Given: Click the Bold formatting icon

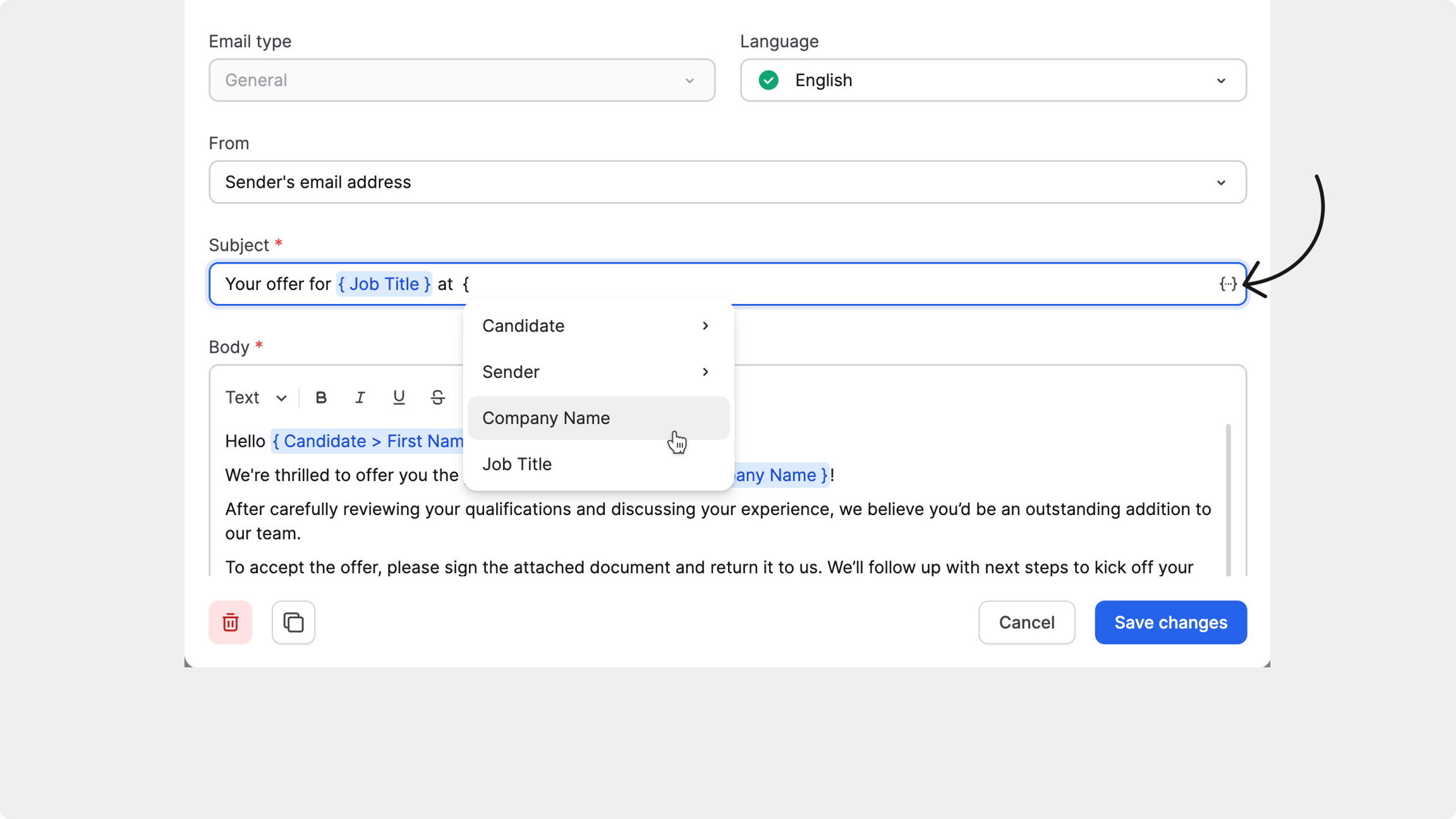Looking at the screenshot, I should tap(321, 397).
